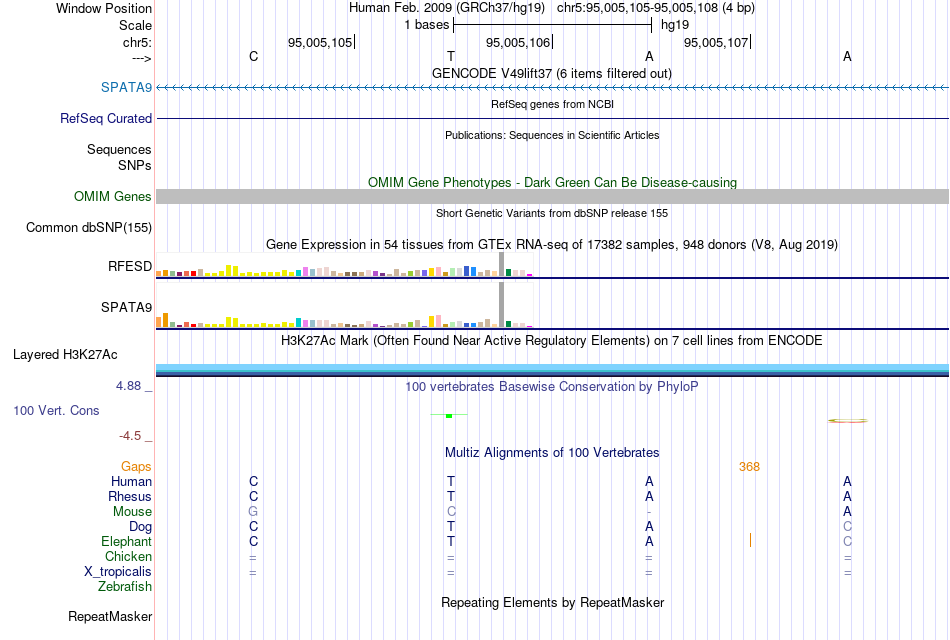Click the GTEx Gene Expression track title
Viewport: 950px width, 640px height.
[x=552, y=244]
